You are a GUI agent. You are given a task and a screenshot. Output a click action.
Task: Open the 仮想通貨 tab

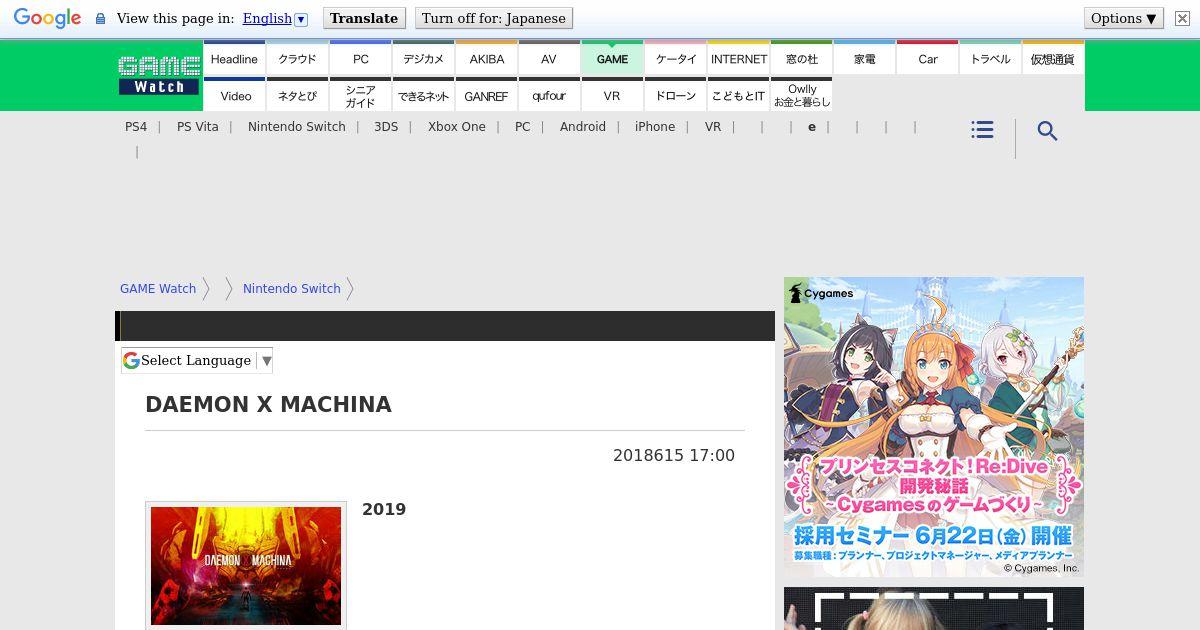coord(1052,59)
